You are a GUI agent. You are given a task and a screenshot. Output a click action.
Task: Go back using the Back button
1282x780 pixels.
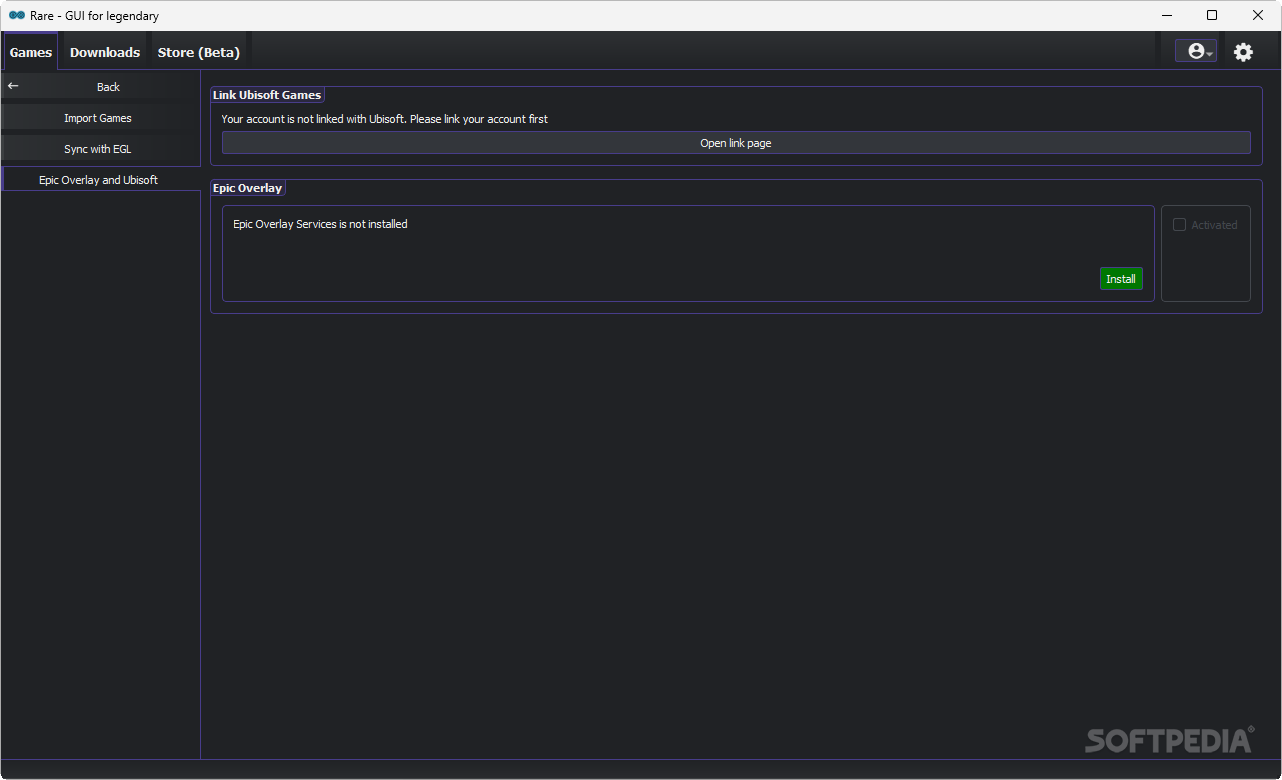coord(100,87)
